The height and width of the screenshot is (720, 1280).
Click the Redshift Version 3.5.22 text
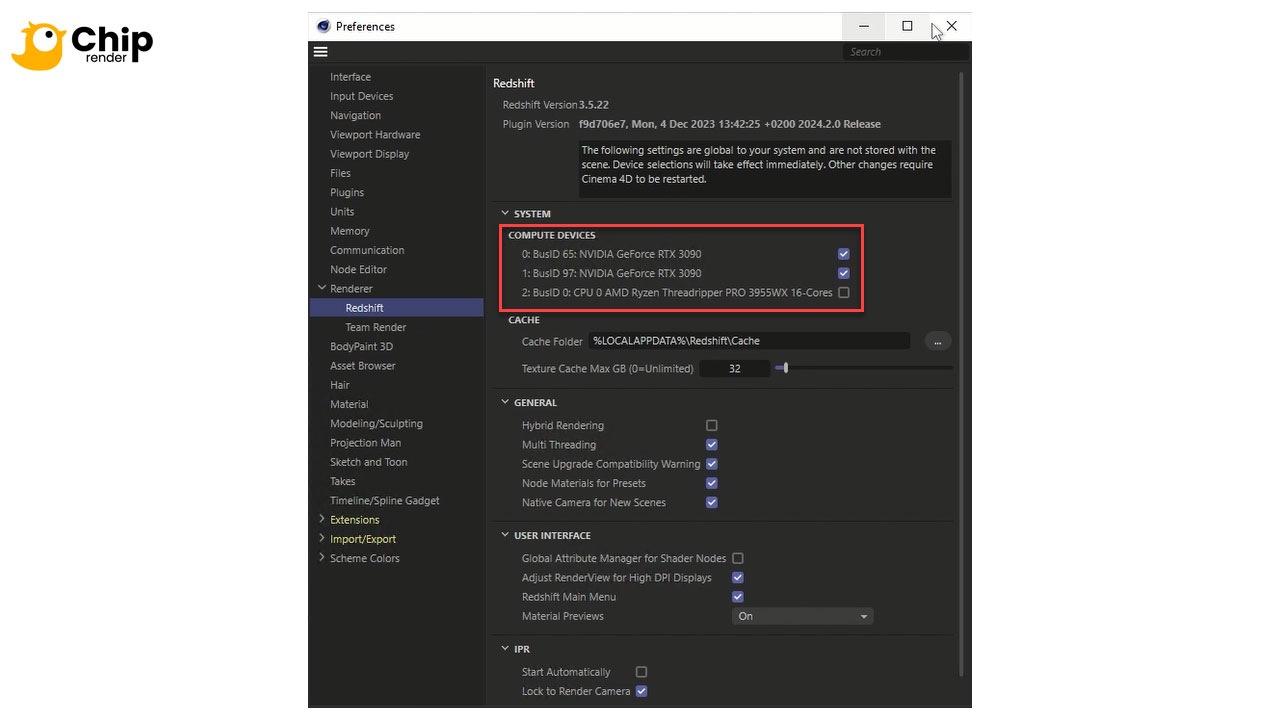(x=556, y=104)
